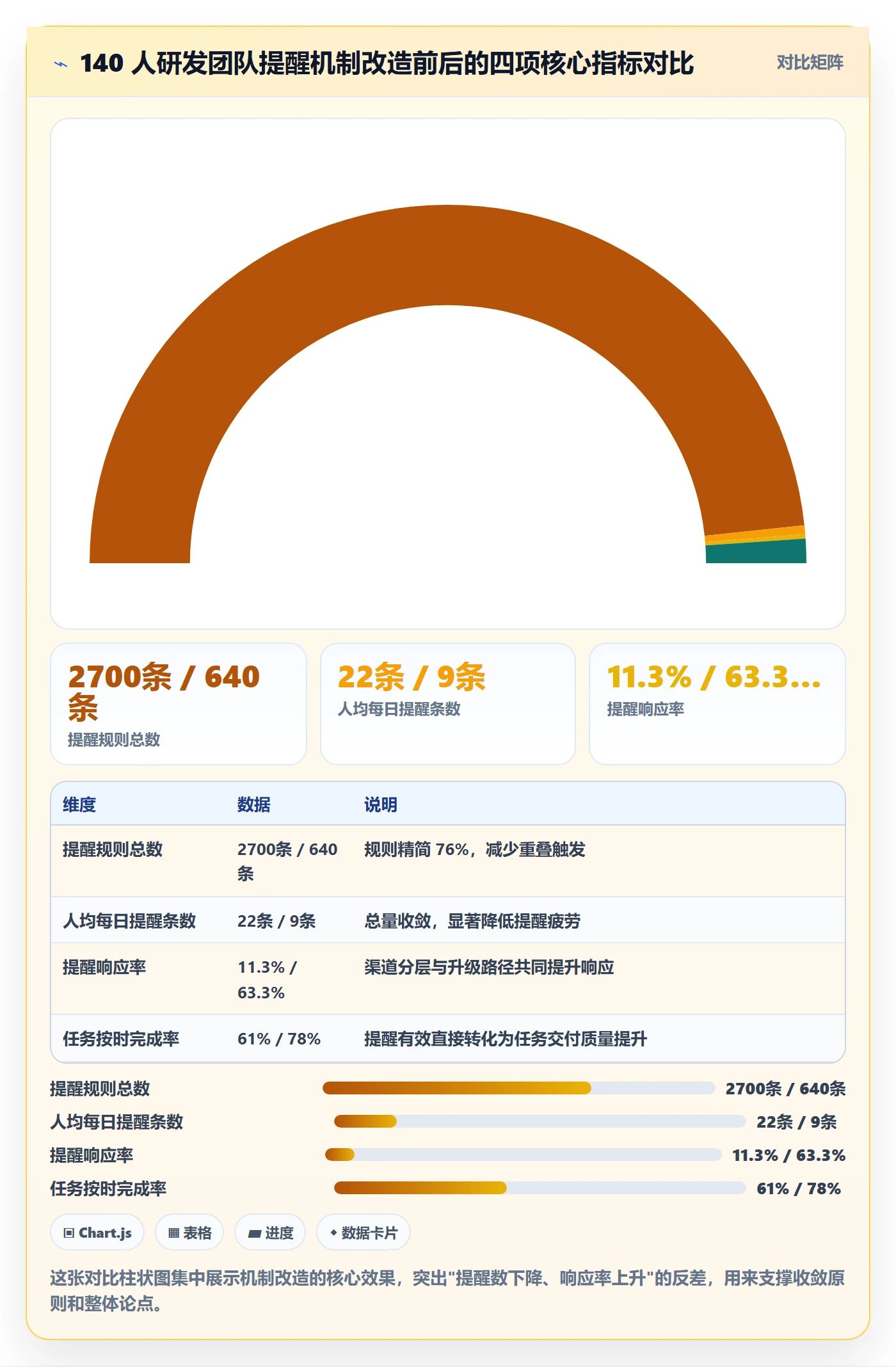Viewport: 896px width, 1367px height.
Task: Click the lightning icon beside the title
Action: pos(61,64)
